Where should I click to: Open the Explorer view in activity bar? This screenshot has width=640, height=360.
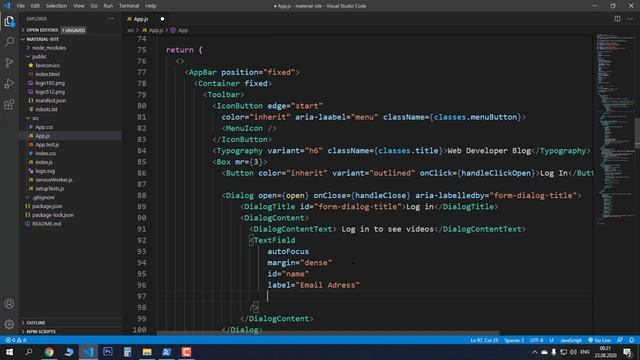9,22
